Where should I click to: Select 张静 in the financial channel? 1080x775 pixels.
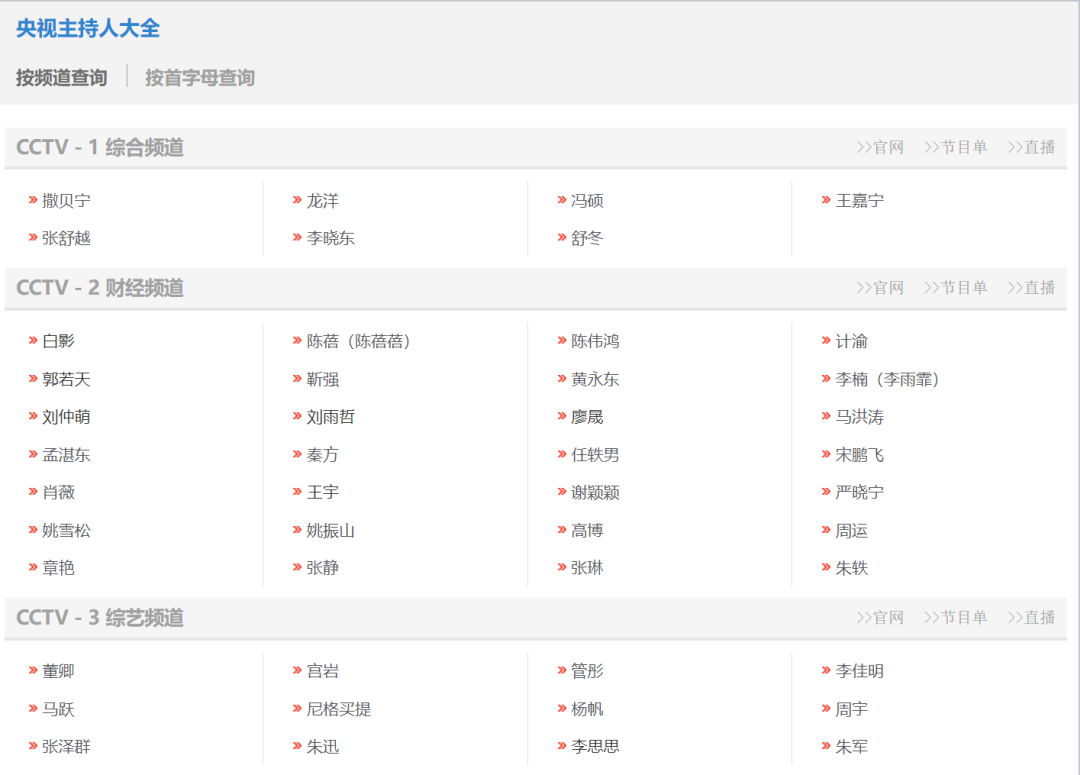[x=322, y=568]
